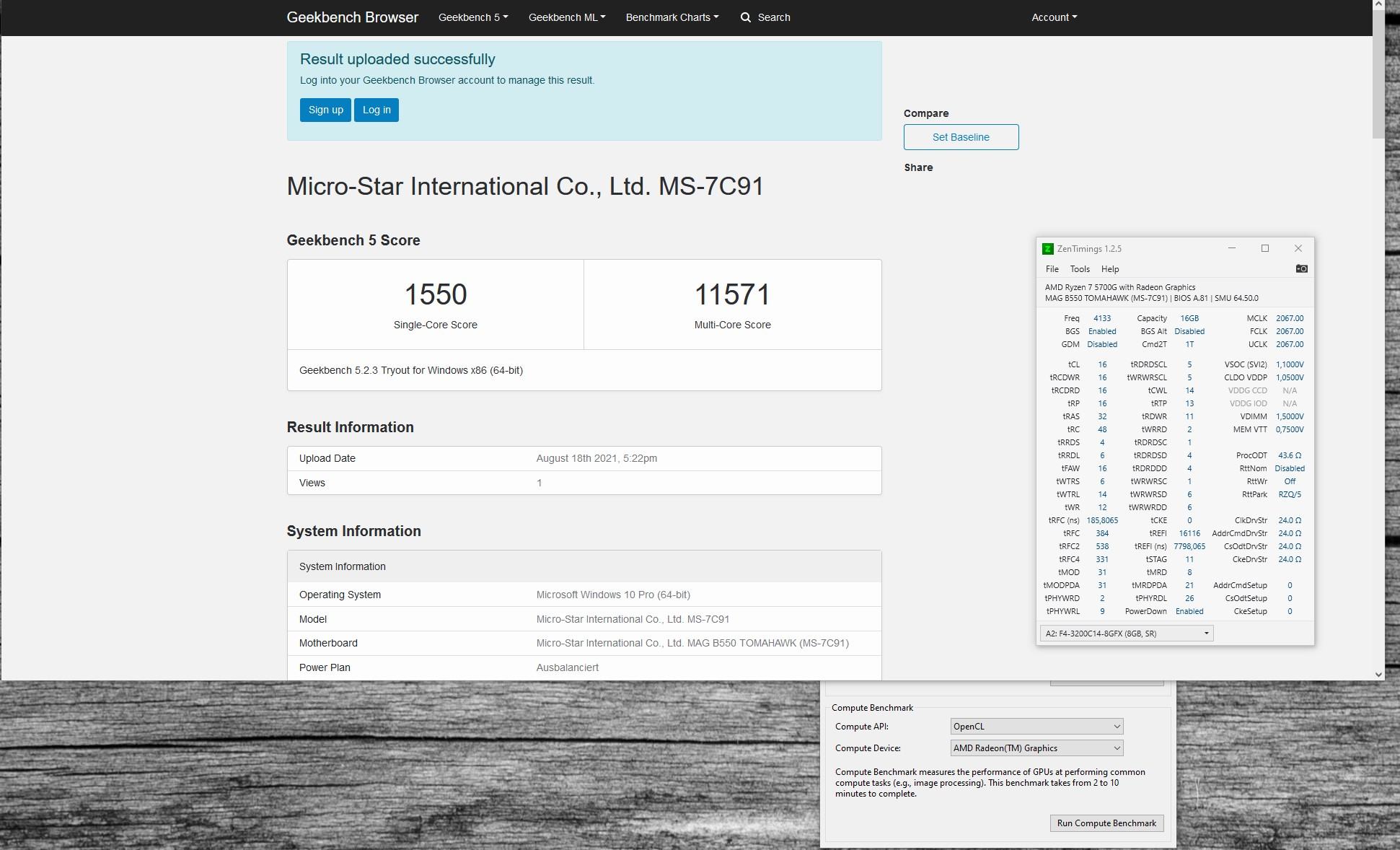Image resolution: width=1400 pixels, height=850 pixels.
Task: Click the VSOC (SVI2) value 1,1000V
Action: (x=1290, y=364)
